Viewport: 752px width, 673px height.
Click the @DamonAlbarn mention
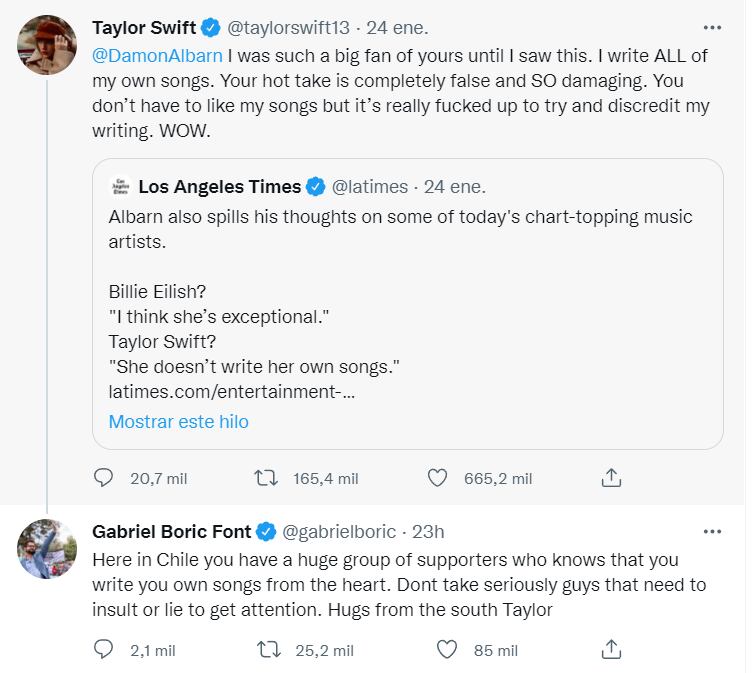pos(157,55)
